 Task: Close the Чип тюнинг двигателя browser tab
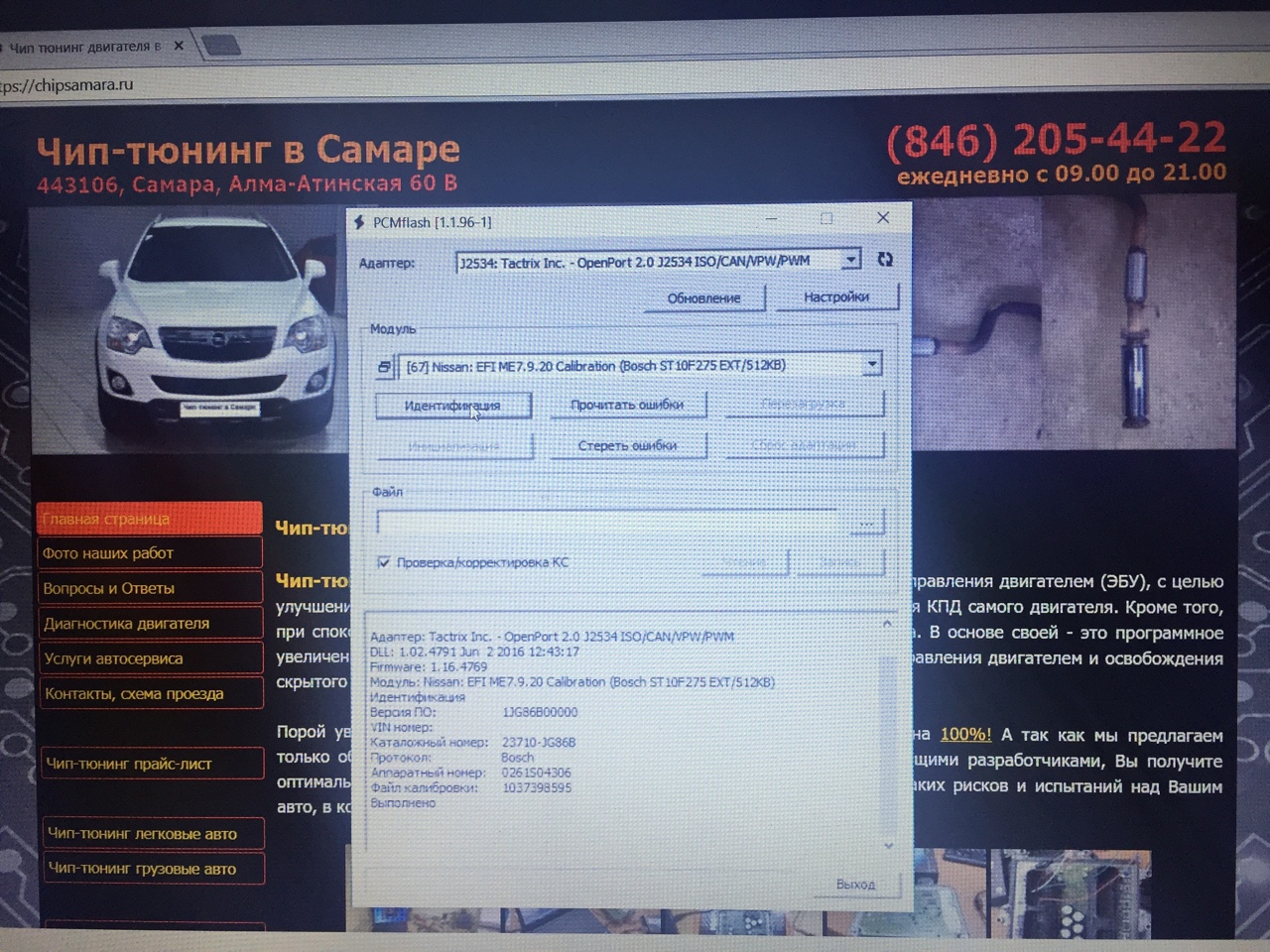179,46
